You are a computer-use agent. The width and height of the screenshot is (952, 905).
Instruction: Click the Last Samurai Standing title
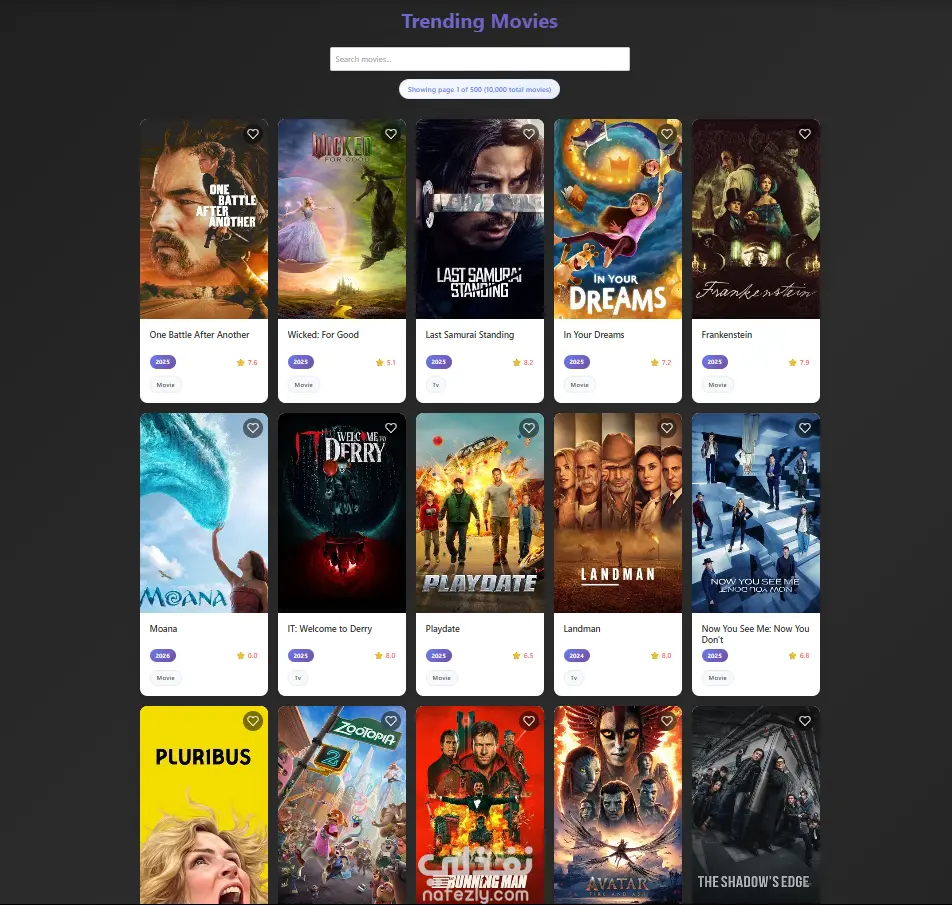[x=469, y=334]
